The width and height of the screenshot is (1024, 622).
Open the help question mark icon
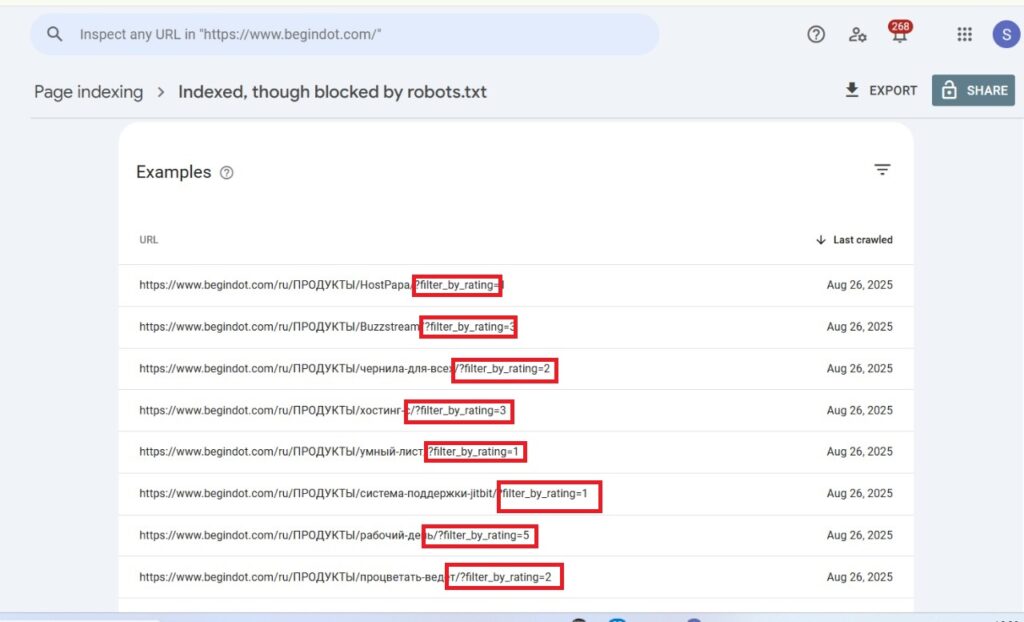(816, 34)
